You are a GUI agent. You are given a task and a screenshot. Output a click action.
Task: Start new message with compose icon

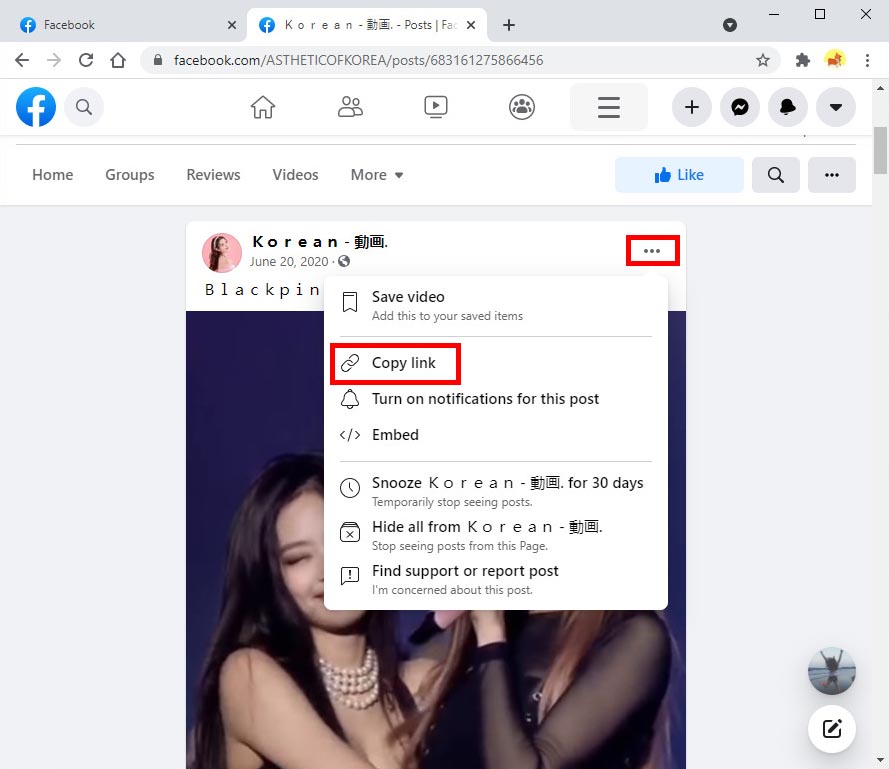832,728
